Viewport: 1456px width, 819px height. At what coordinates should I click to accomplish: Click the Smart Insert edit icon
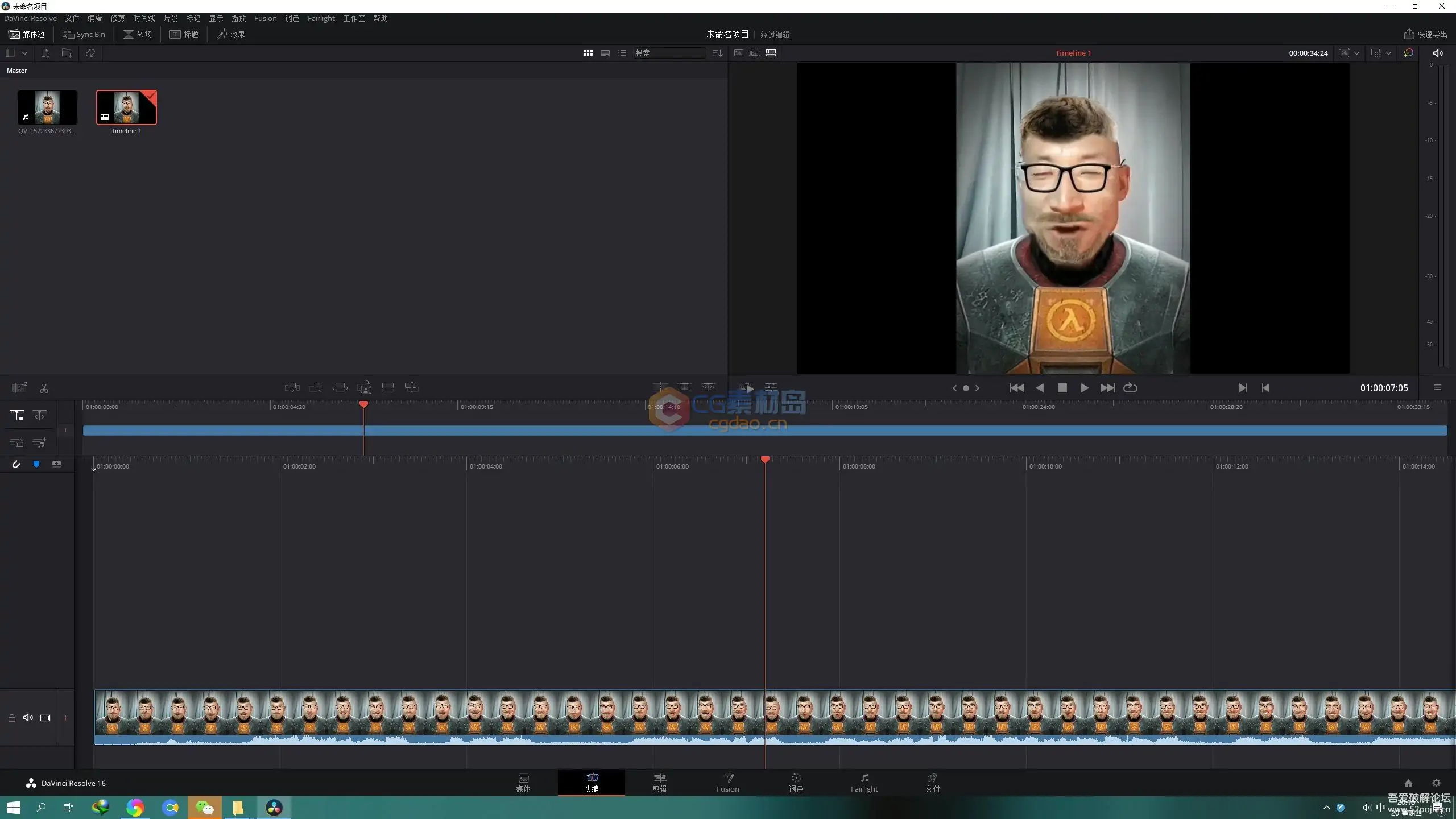[x=292, y=387]
